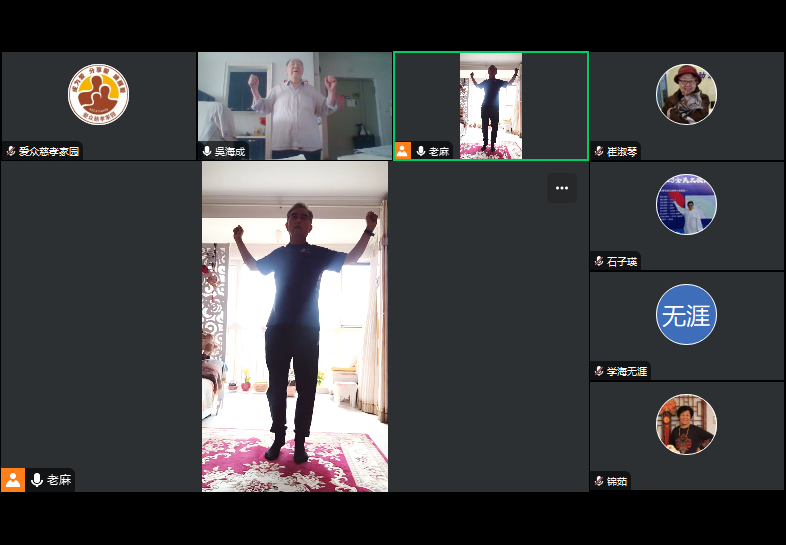Viewport: 786px width, 545px height.
Task: Click the microphone icon next to 吴海成
Action: (x=207, y=151)
